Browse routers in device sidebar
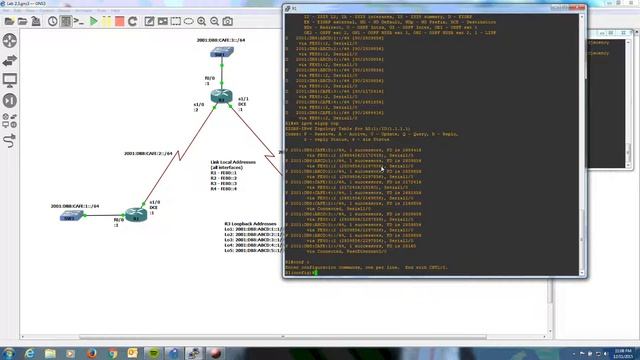This screenshot has width=640, height=360. [x=10, y=41]
